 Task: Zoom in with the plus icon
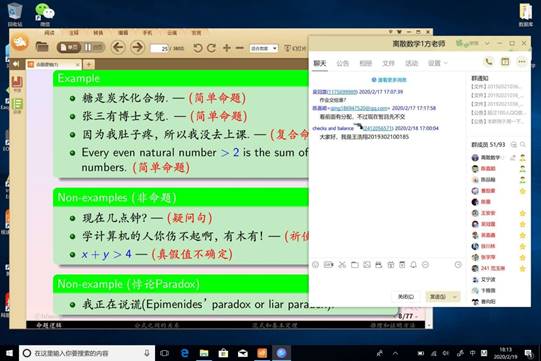point(227,48)
